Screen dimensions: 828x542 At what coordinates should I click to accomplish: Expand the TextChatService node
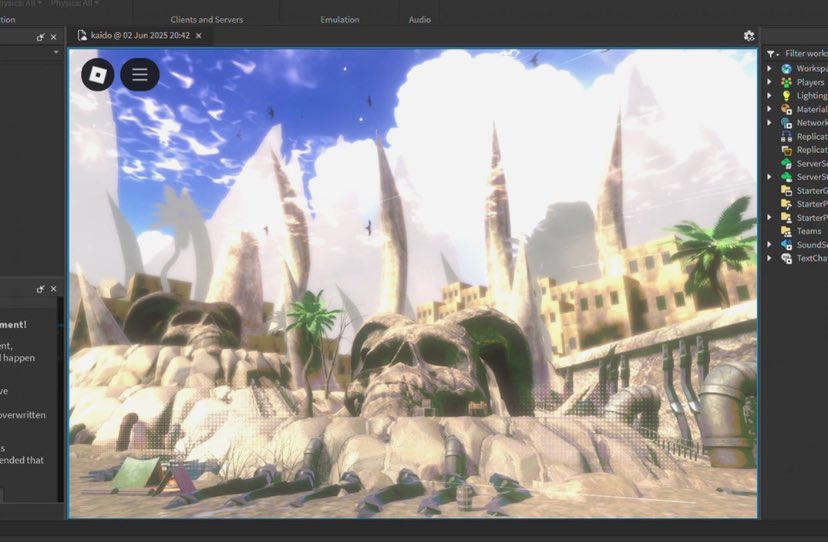pyautogui.click(x=769, y=258)
